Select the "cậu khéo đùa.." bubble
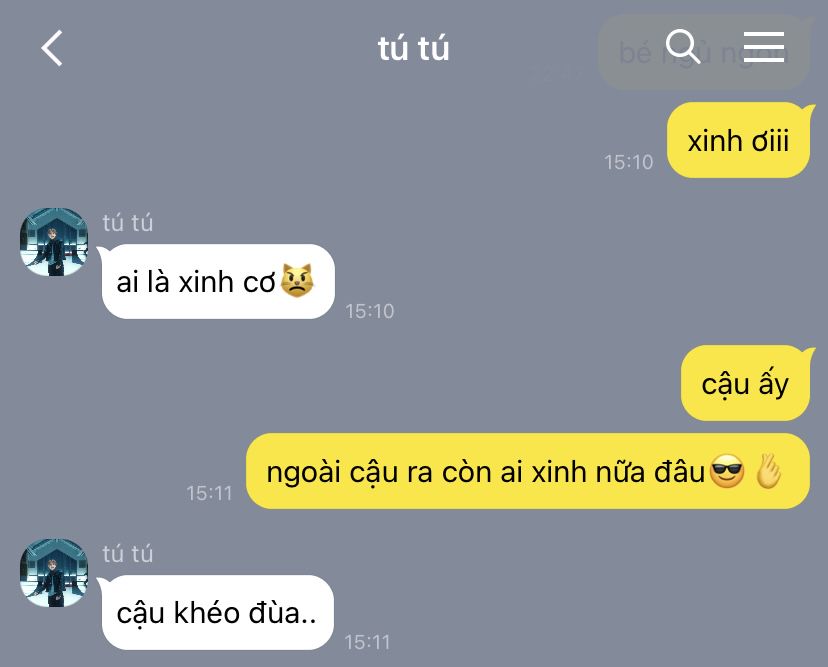 click(218, 613)
